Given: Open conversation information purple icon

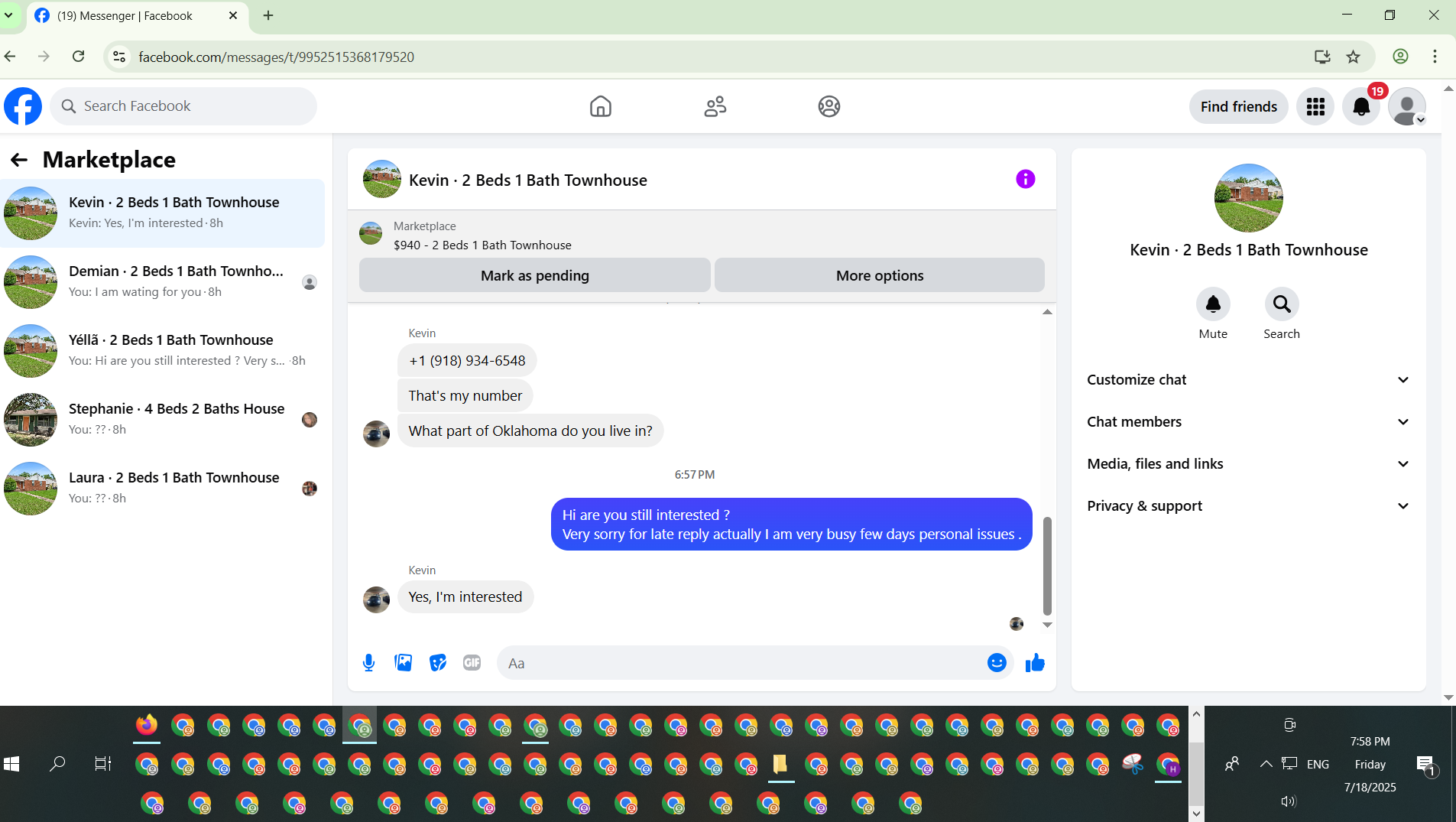Looking at the screenshot, I should click(1026, 179).
